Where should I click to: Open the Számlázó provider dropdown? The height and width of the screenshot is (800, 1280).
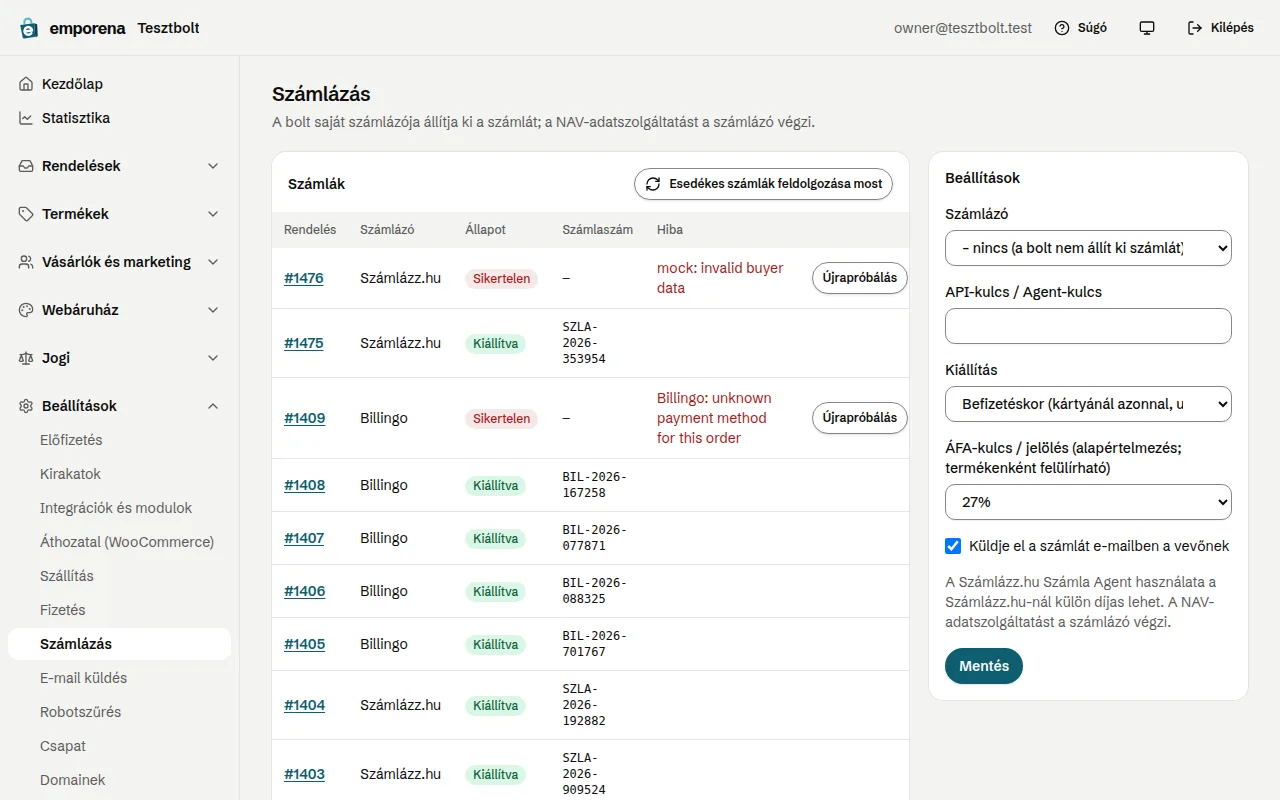click(1088, 247)
